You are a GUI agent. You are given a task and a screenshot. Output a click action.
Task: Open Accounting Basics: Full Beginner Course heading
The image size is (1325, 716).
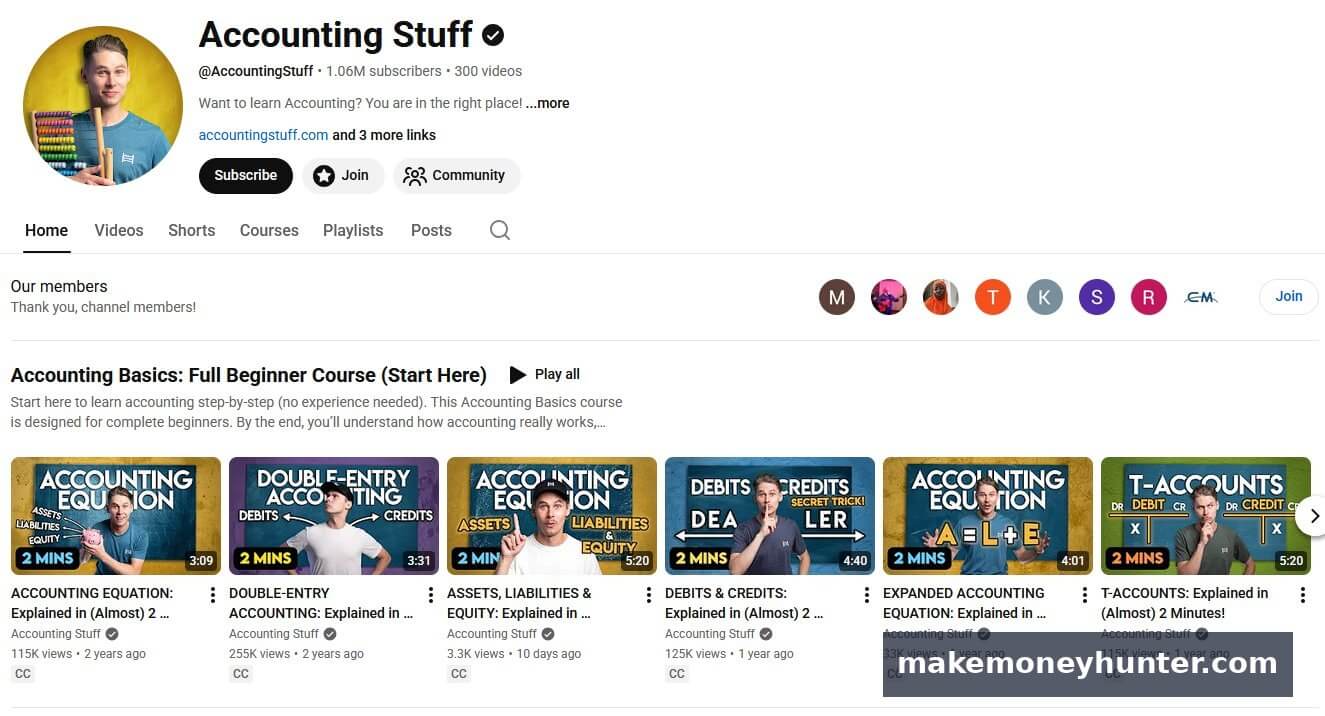[x=249, y=375]
